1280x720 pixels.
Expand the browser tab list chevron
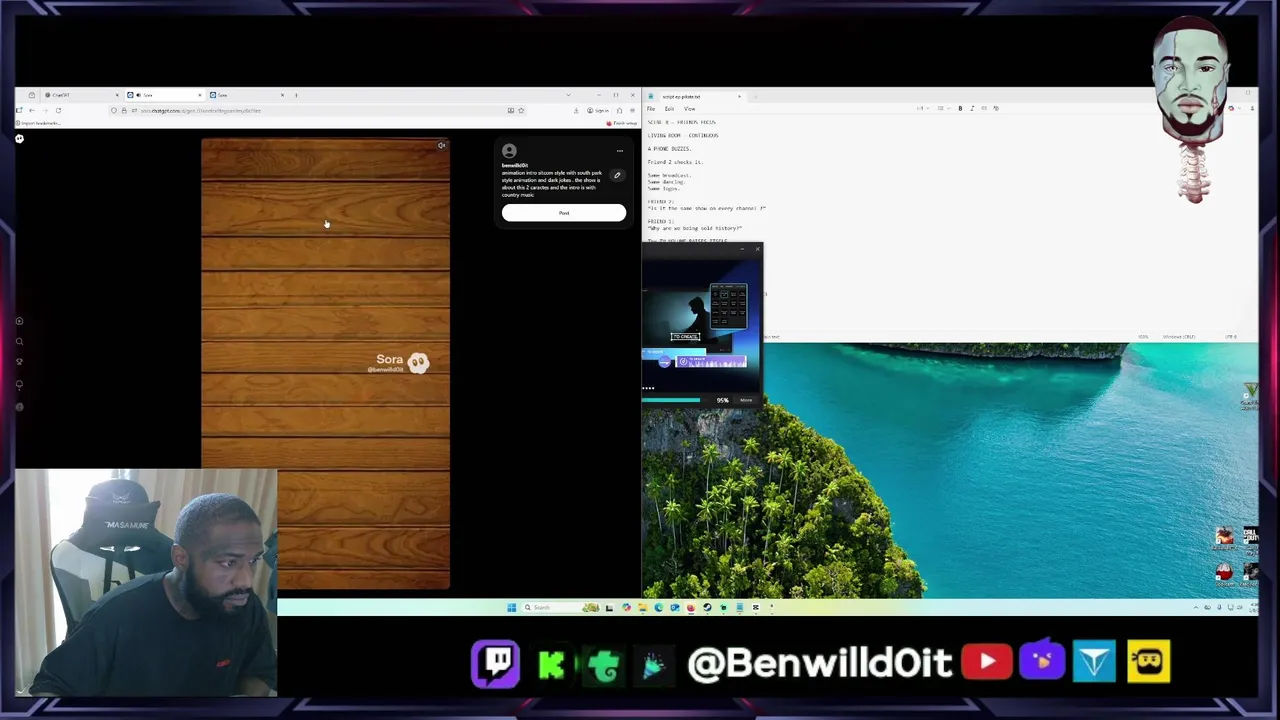click(568, 95)
